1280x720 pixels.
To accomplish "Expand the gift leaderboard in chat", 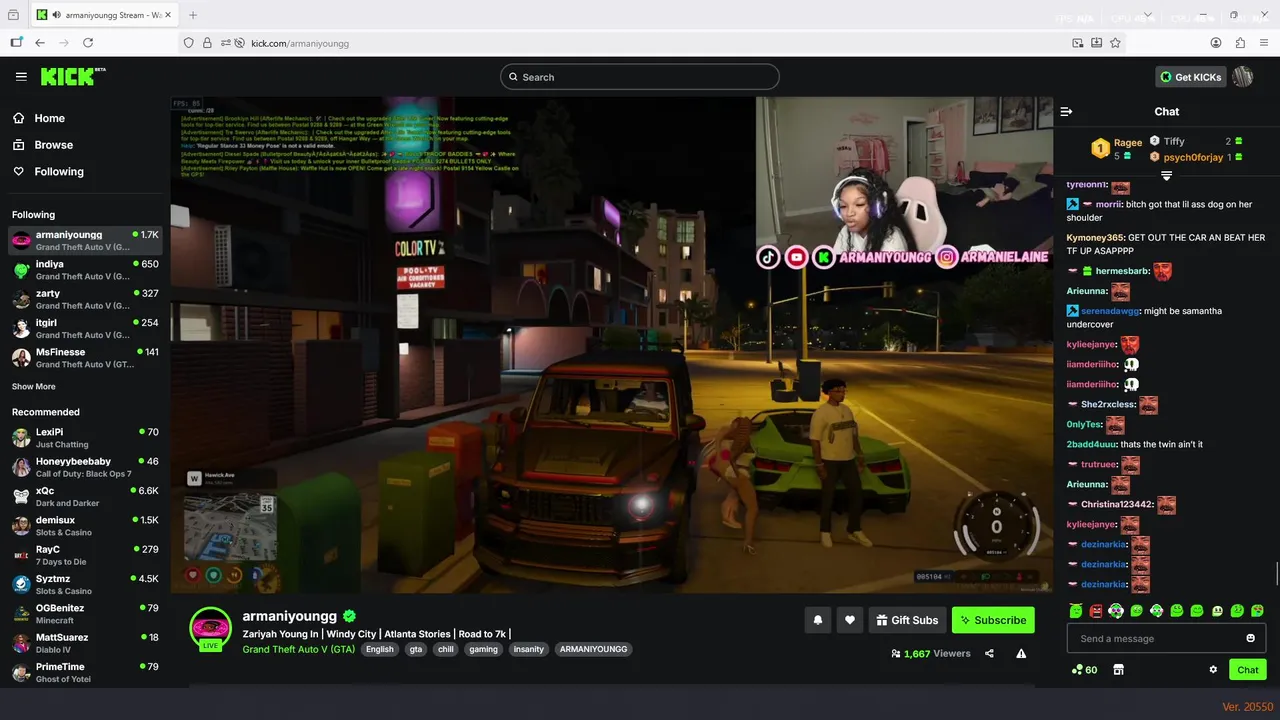I will (x=1166, y=176).
